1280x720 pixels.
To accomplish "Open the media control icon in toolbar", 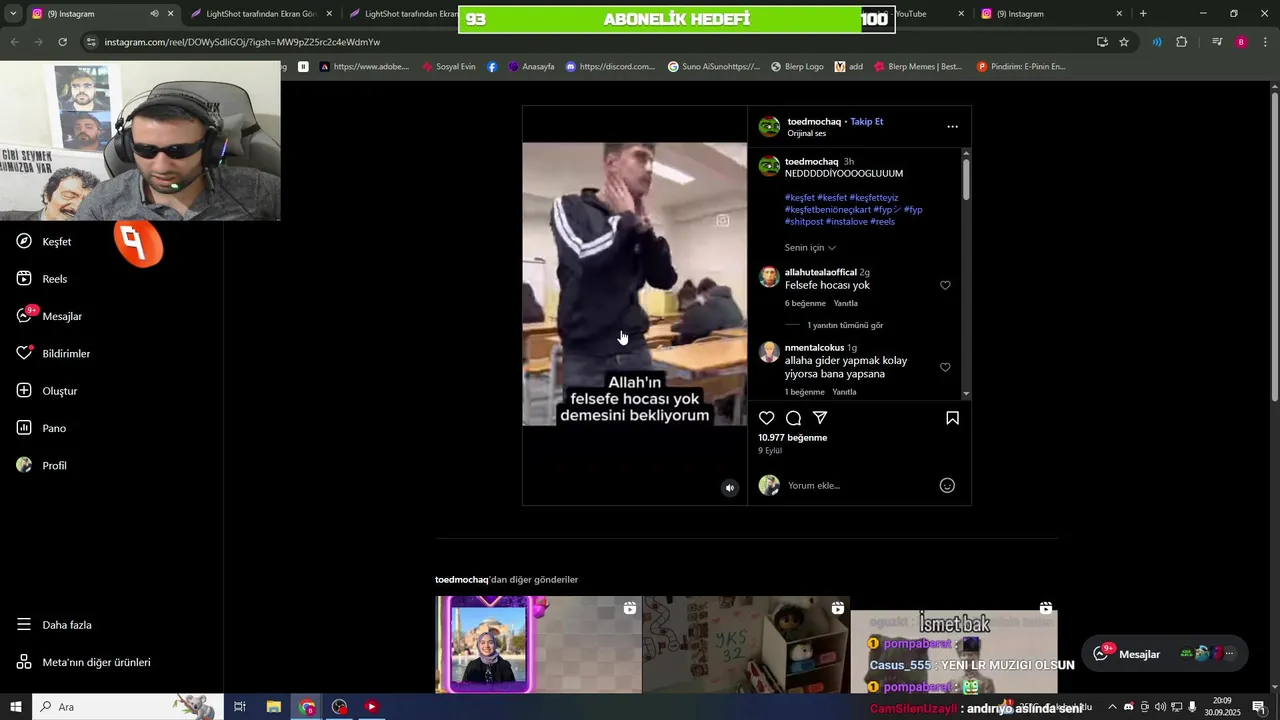I will click(1217, 42).
